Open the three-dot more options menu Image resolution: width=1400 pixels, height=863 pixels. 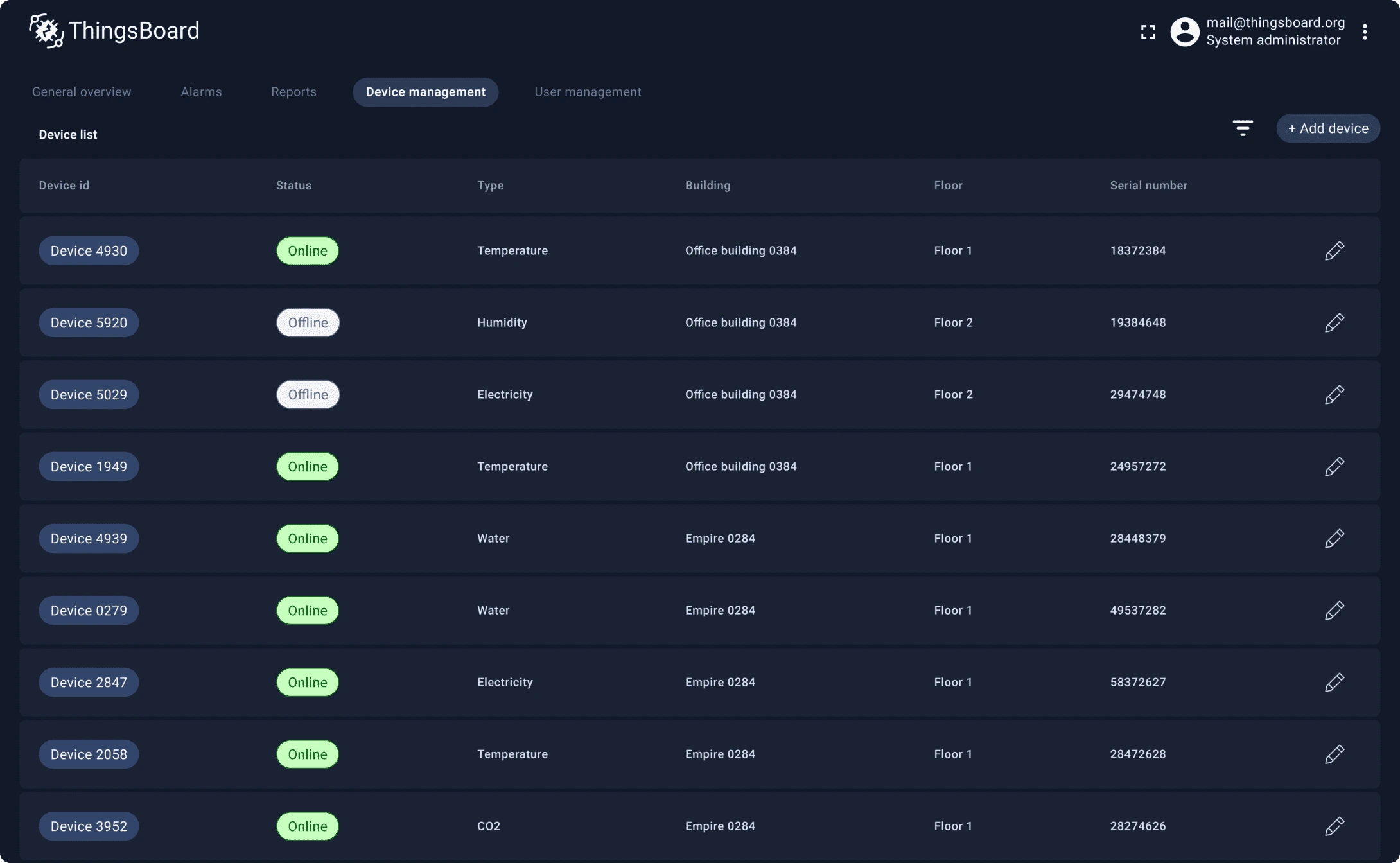point(1365,32)
